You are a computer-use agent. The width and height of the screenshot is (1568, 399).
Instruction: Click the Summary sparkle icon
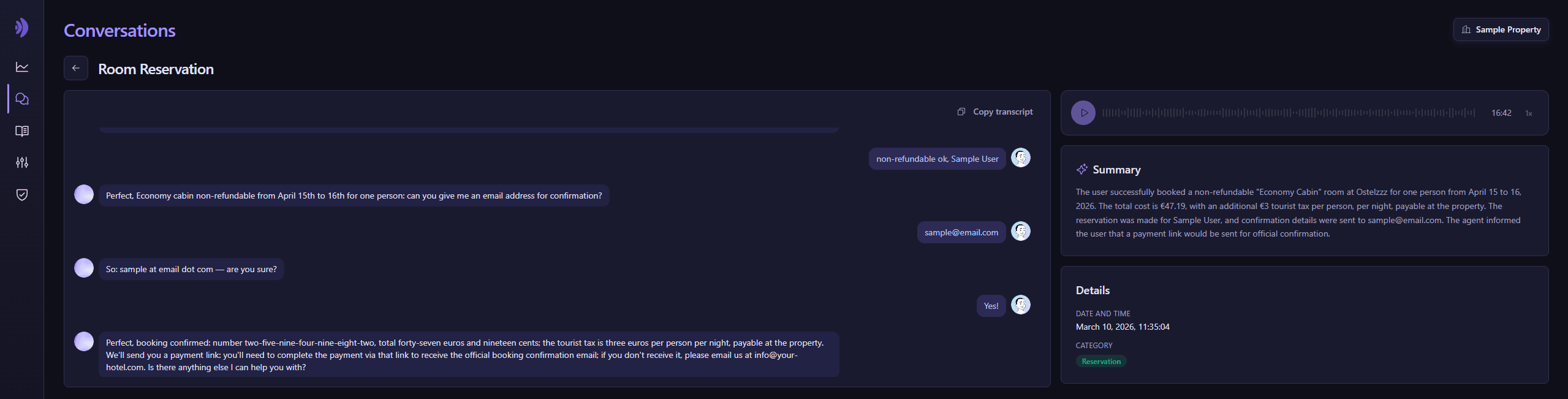1082,170
